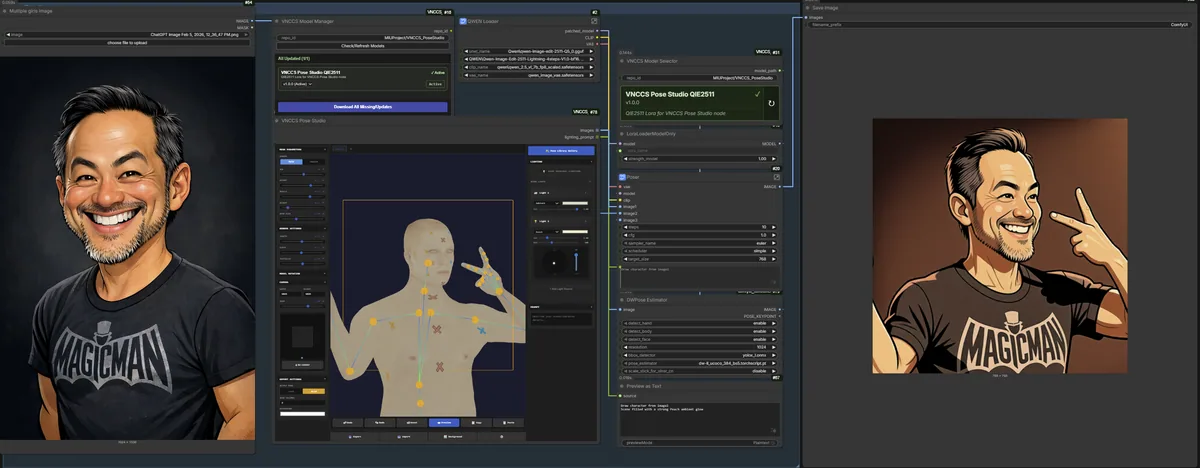Collapse the Save Image node
The width and height of the screenshot is (1200, 468).
[x=807, y=7]
